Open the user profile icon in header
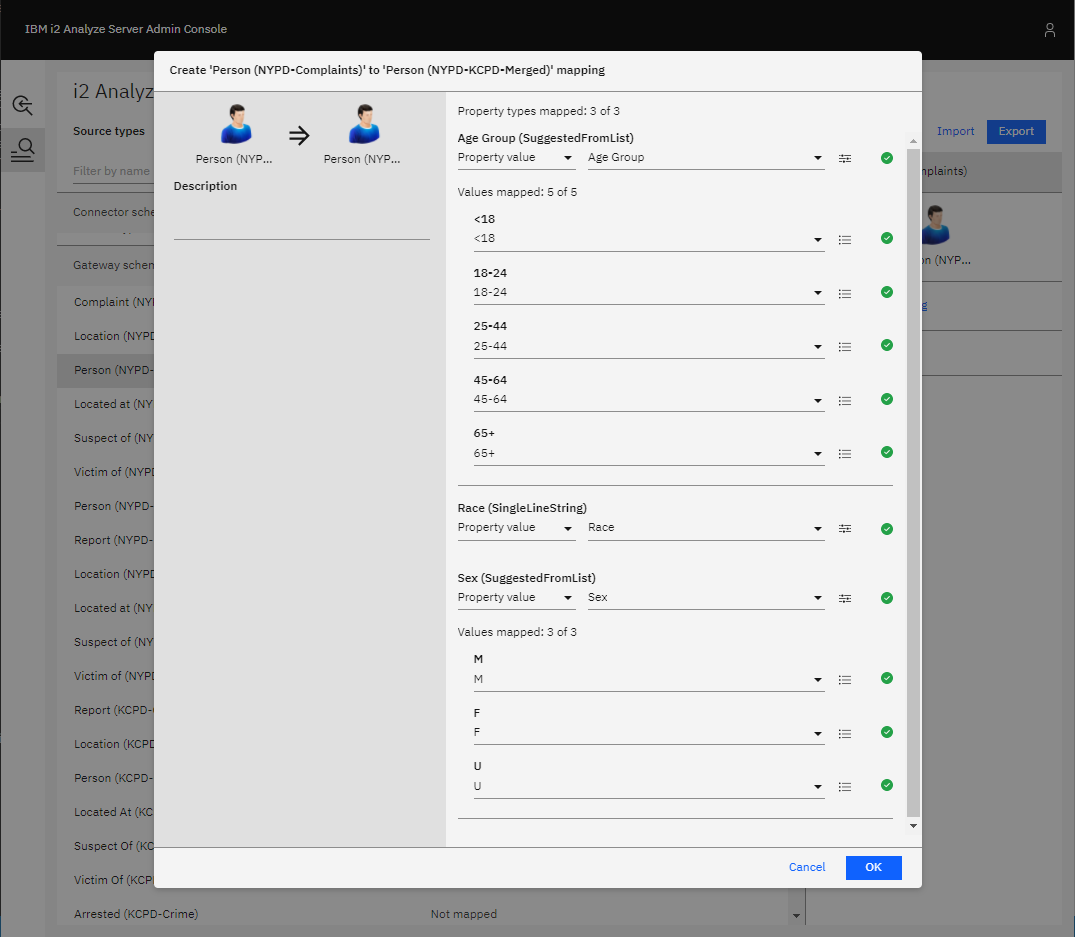Screen dimensions: 1075x937 (x=1049, y=30)
